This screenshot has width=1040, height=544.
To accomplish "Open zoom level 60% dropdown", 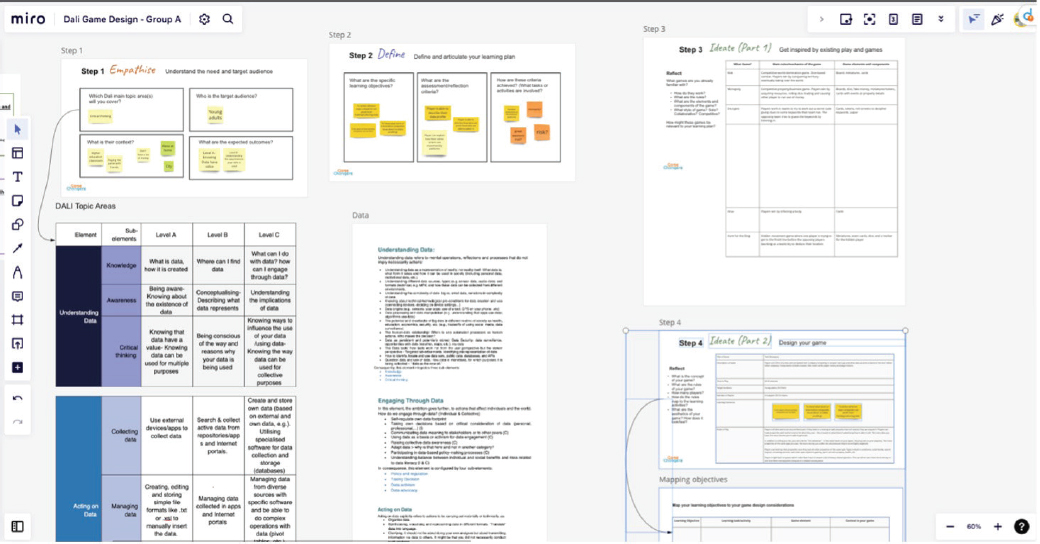I will [973, 526].
